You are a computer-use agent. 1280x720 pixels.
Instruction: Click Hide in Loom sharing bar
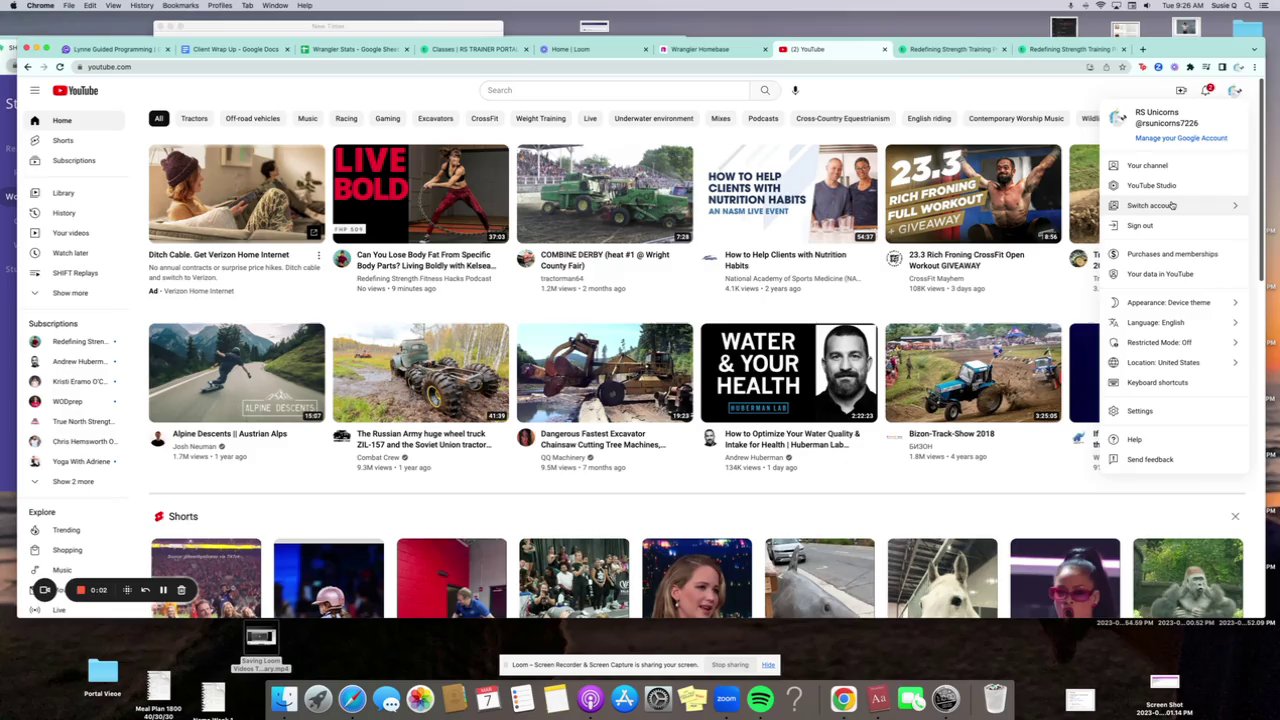(768, 665)
